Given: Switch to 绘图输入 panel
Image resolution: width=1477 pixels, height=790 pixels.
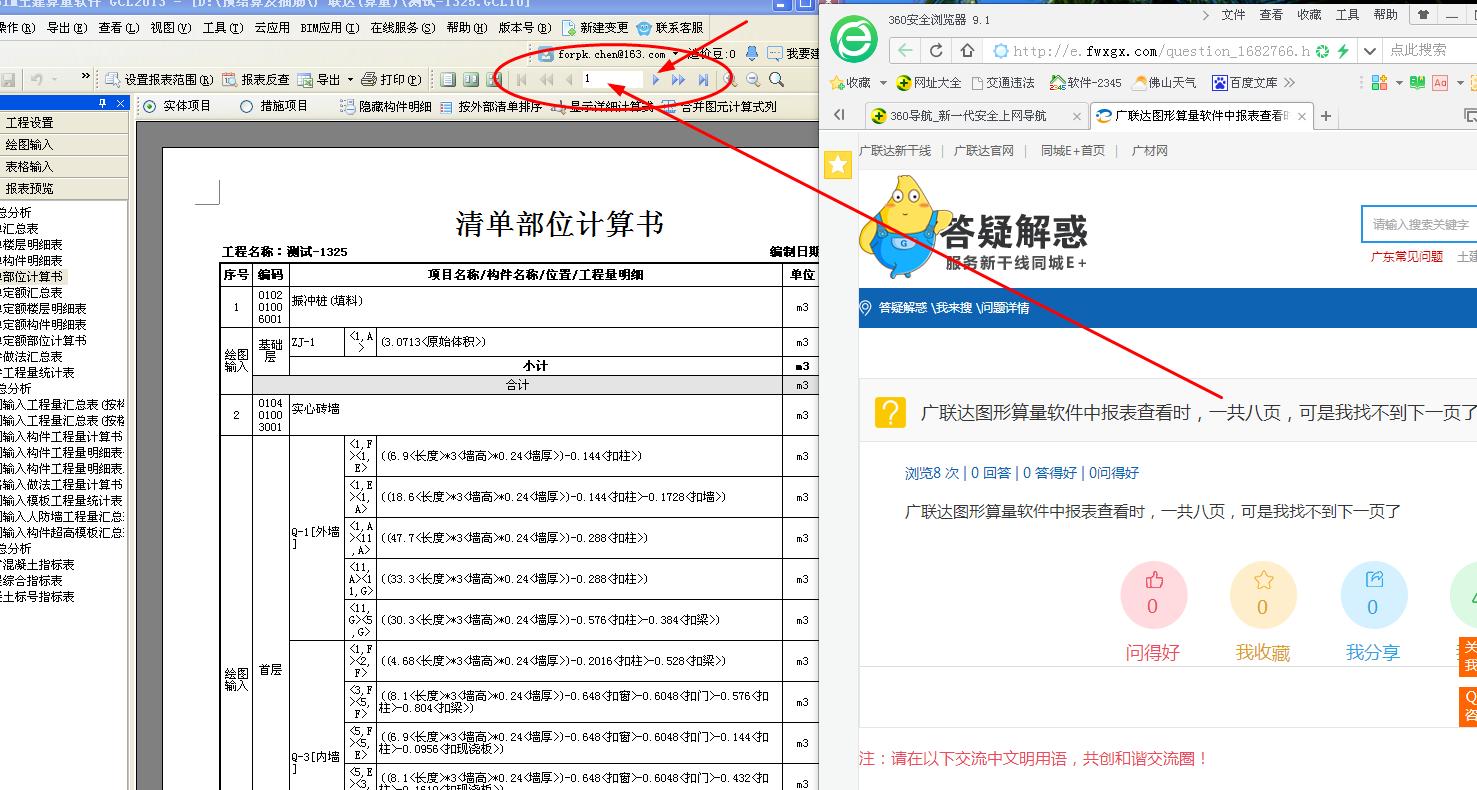Looking at the screenshot, I should tap(64, 144).
